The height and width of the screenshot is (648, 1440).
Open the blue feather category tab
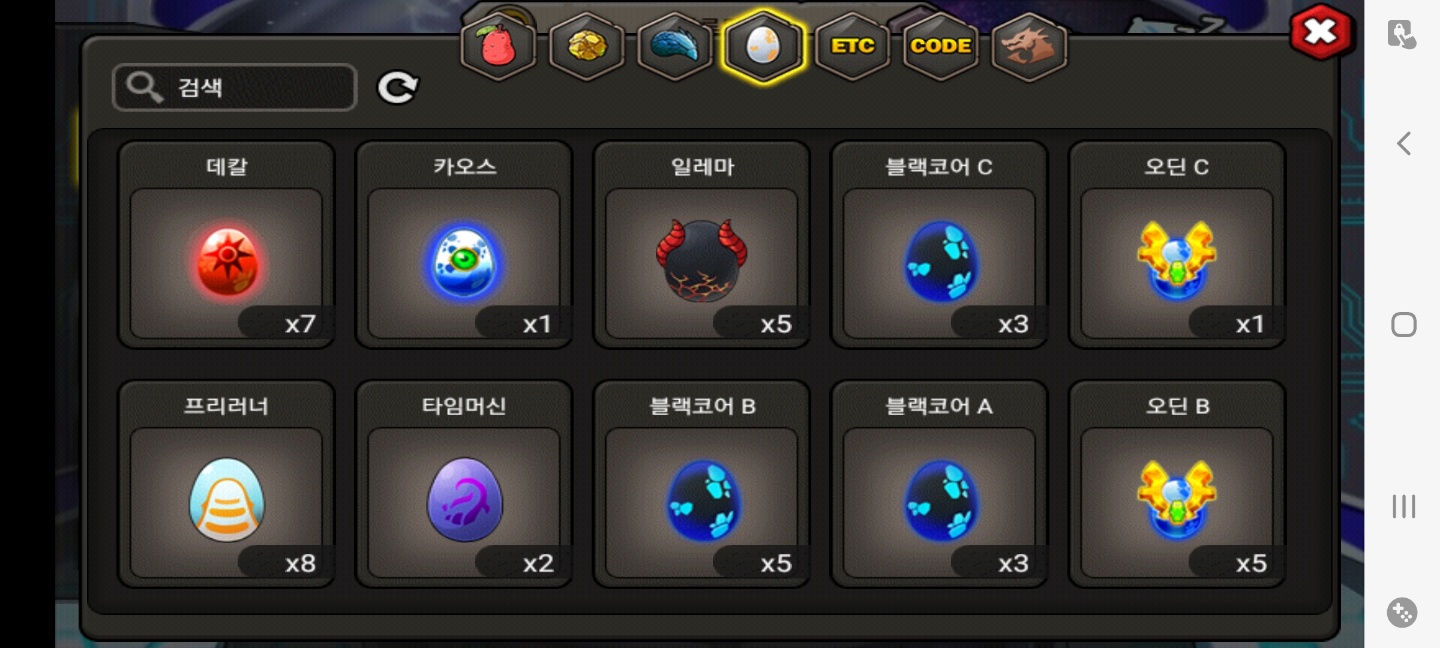coord(675,46)
